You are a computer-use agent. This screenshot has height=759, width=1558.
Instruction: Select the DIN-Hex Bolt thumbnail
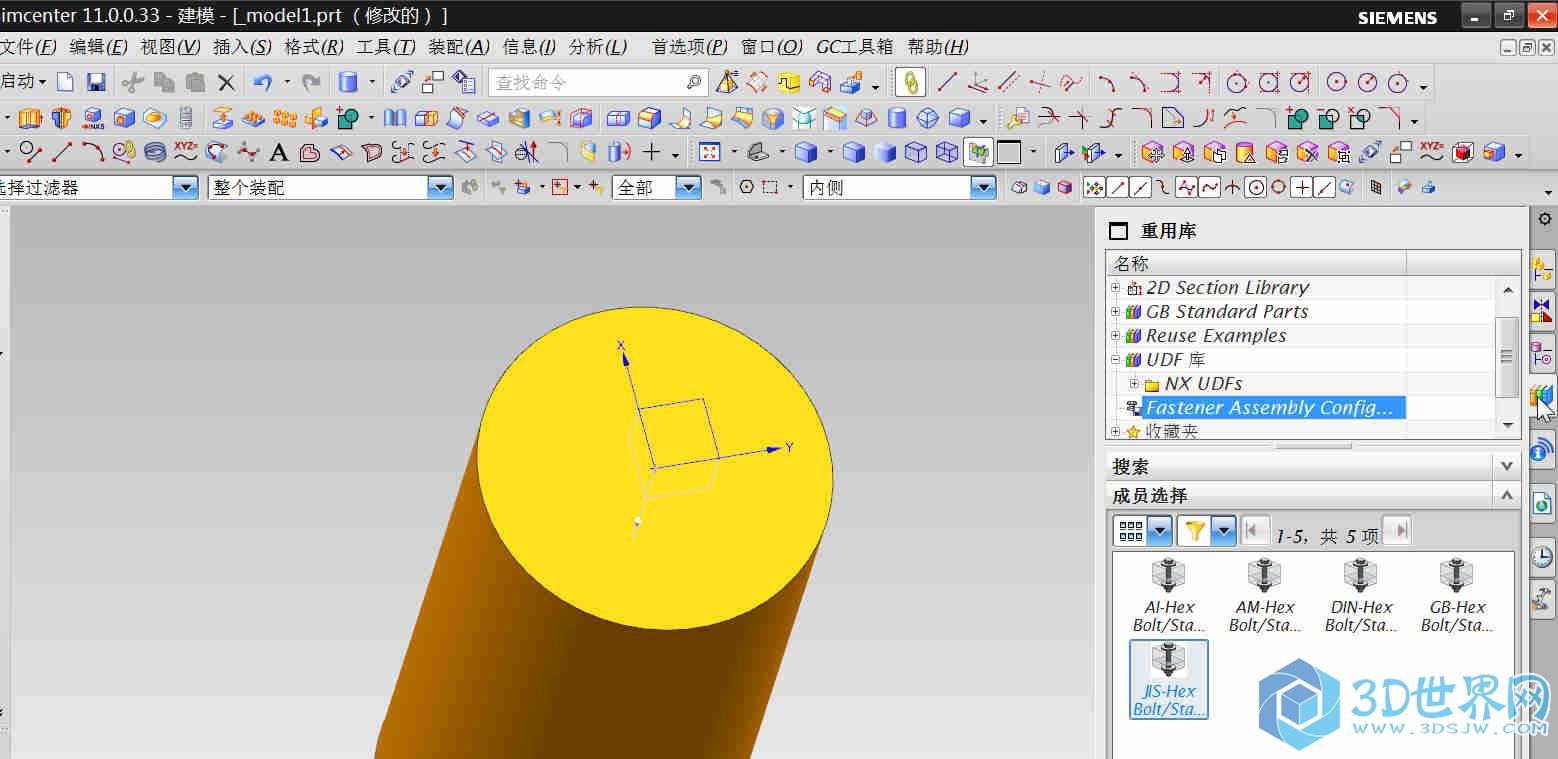[x=1359, y=597]
